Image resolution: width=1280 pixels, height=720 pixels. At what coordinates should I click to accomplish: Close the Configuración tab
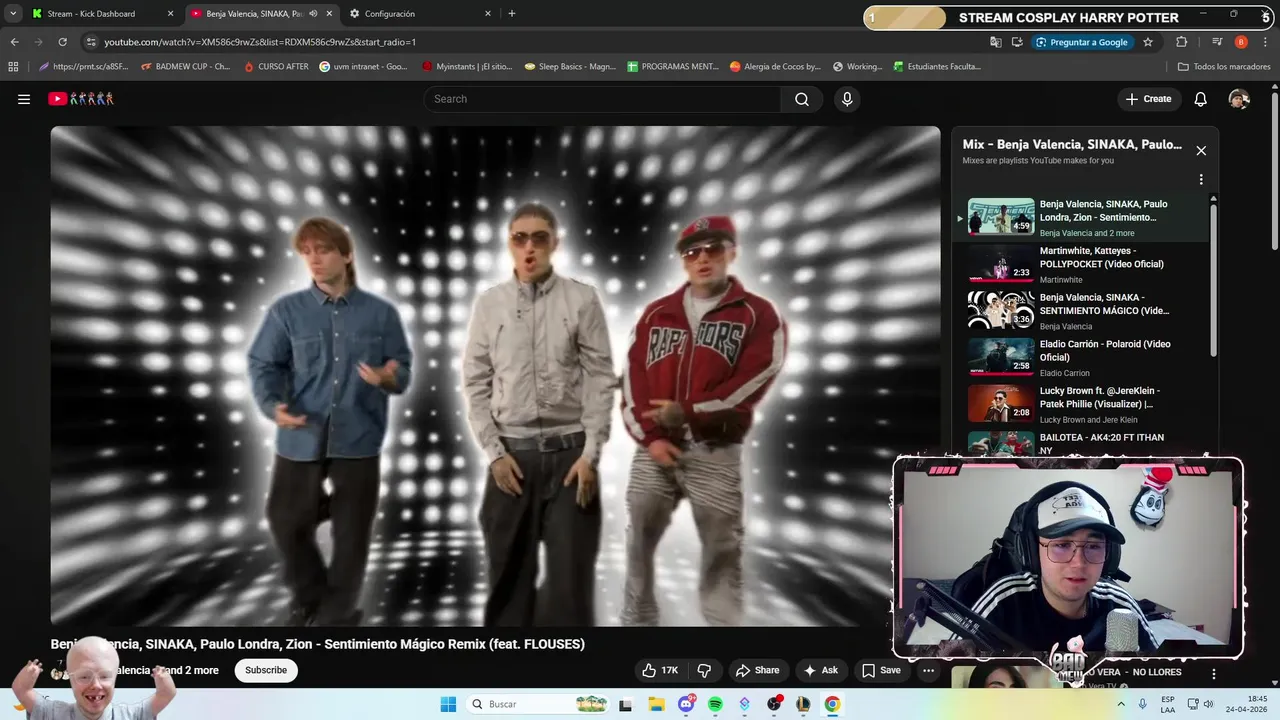click(488, 14)
